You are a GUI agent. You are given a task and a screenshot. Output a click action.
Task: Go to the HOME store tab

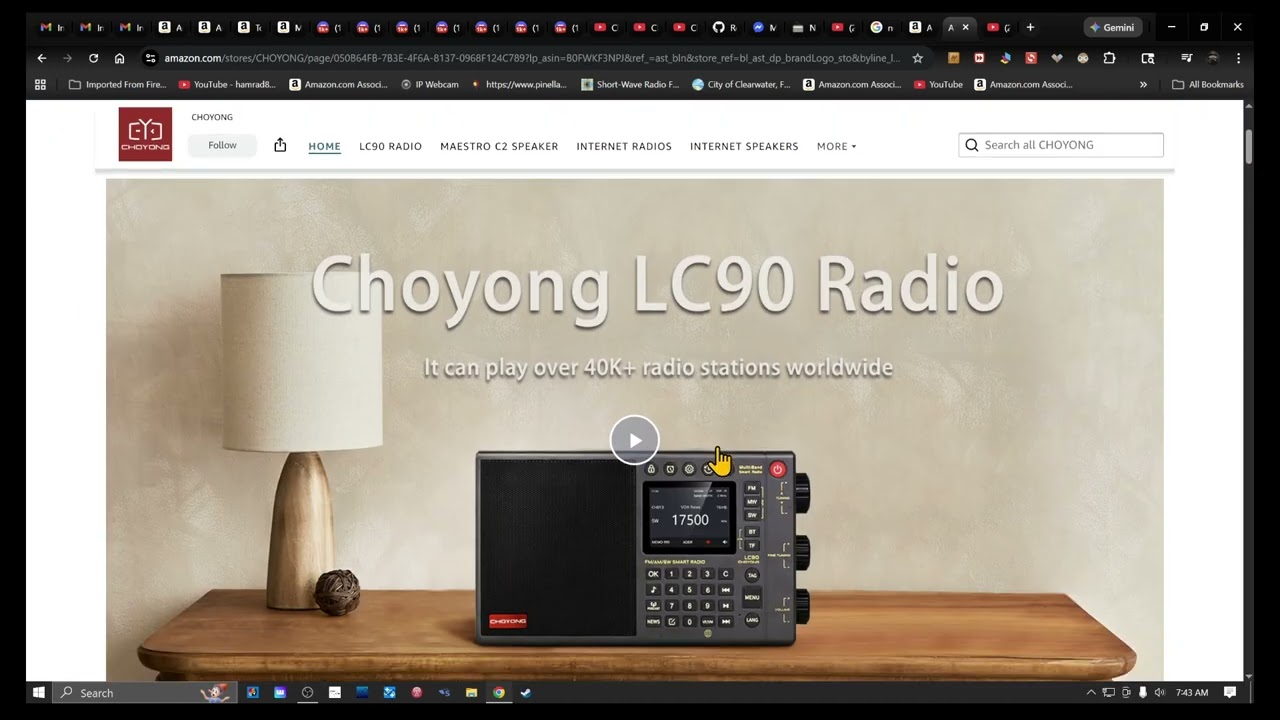tap(324, 146)
